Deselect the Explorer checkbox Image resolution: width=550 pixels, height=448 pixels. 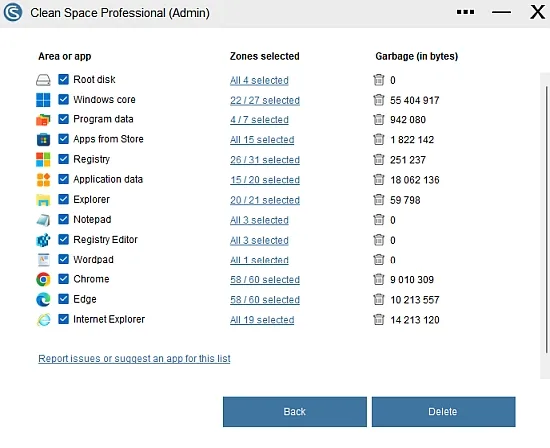click(63, 199)
